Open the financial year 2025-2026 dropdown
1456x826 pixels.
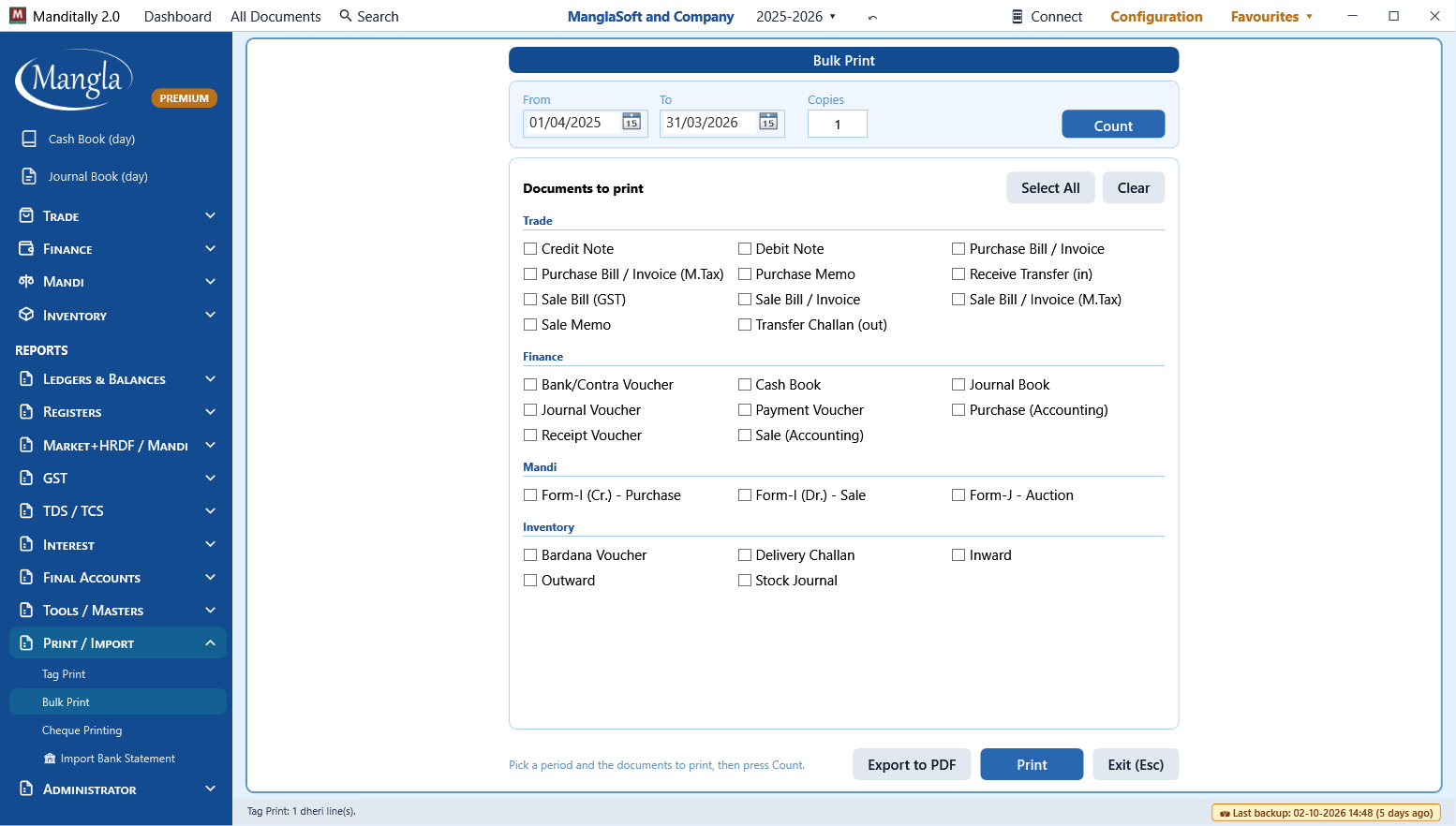[x=796, y=17]
